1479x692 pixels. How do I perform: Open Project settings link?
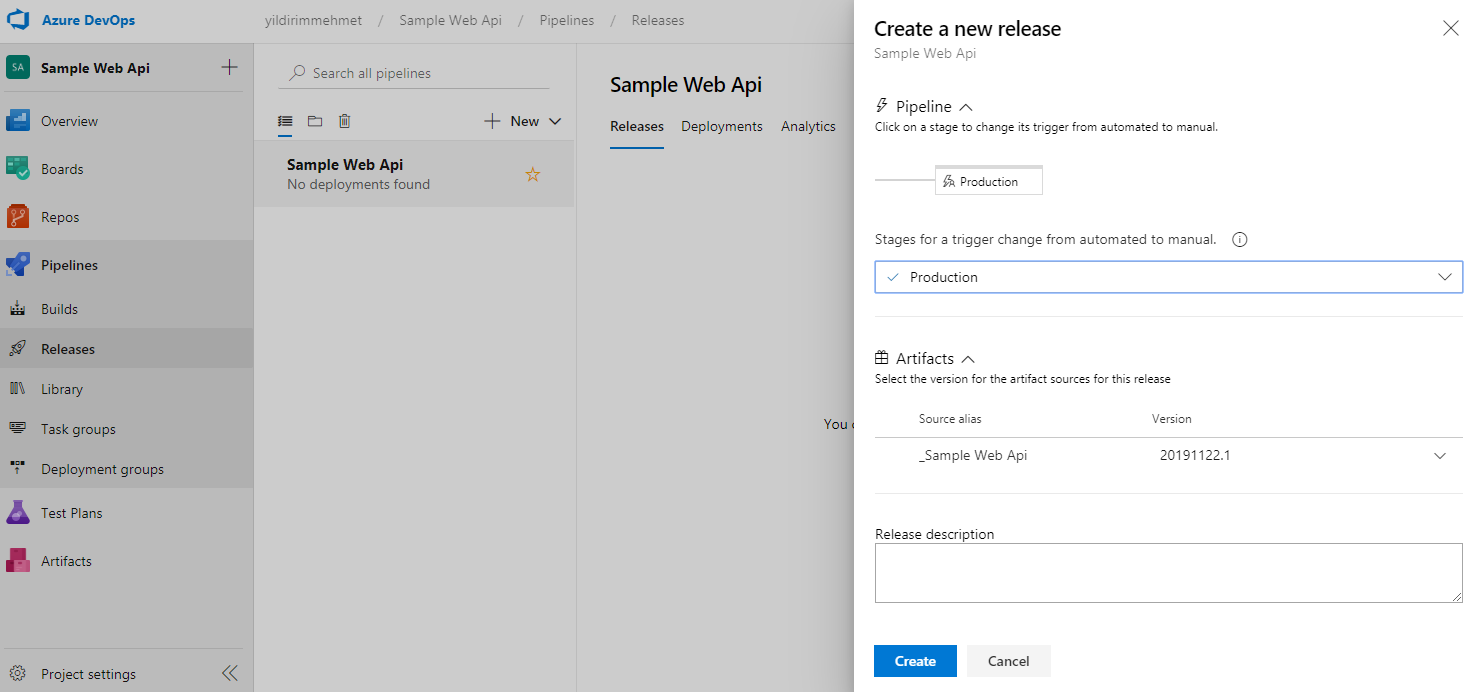(88, 674)
